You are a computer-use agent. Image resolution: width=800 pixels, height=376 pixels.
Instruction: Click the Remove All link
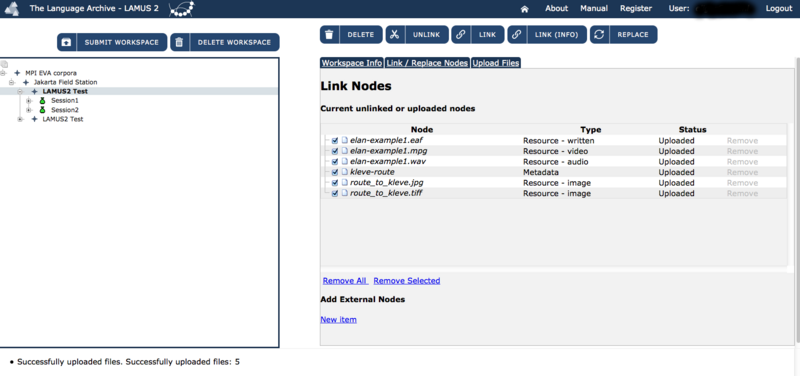point(345,281)
